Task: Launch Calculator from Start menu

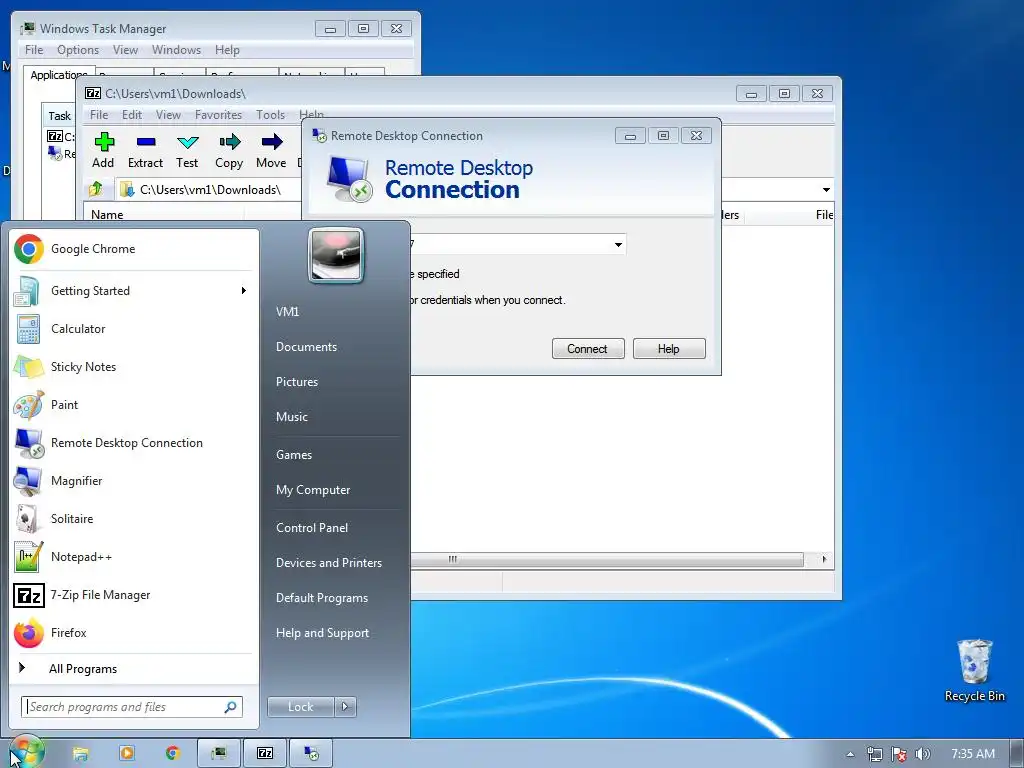Action: click(133, 328)
